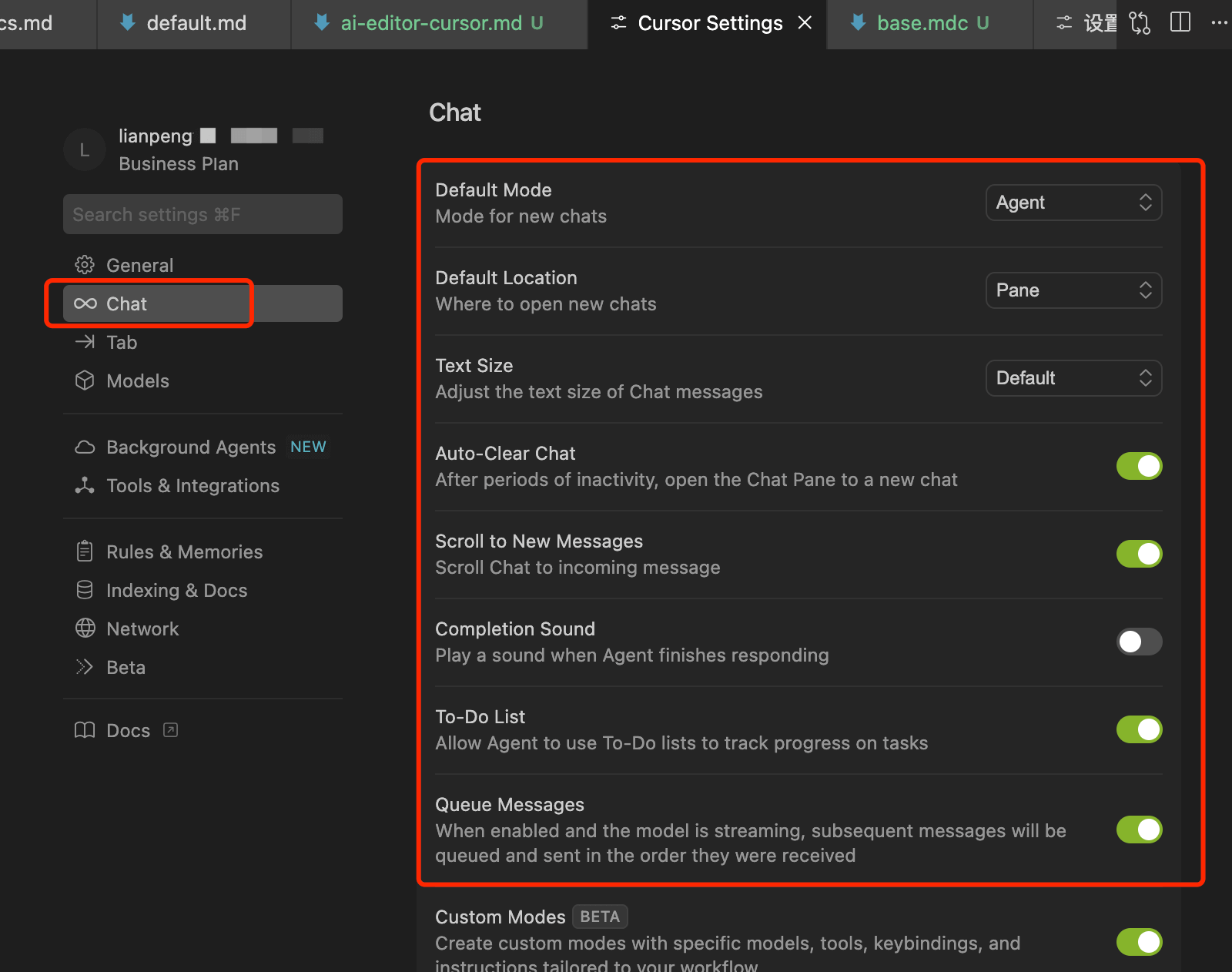Click the Docs external link icon

tap(171, 730)
